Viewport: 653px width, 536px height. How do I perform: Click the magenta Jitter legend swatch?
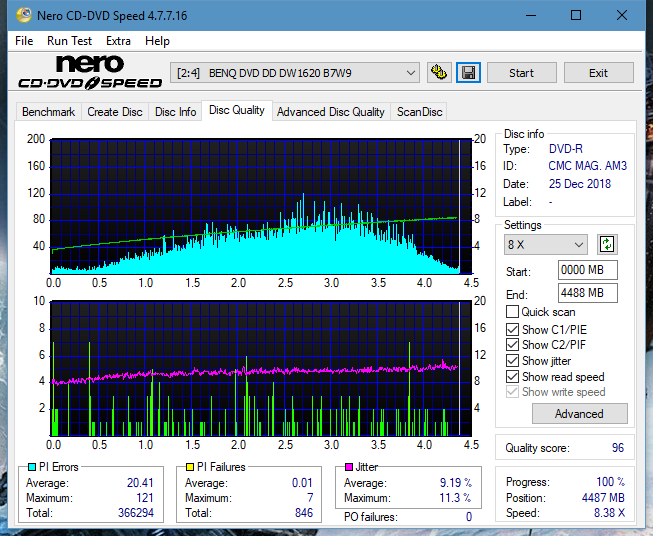tap(349, 467)
